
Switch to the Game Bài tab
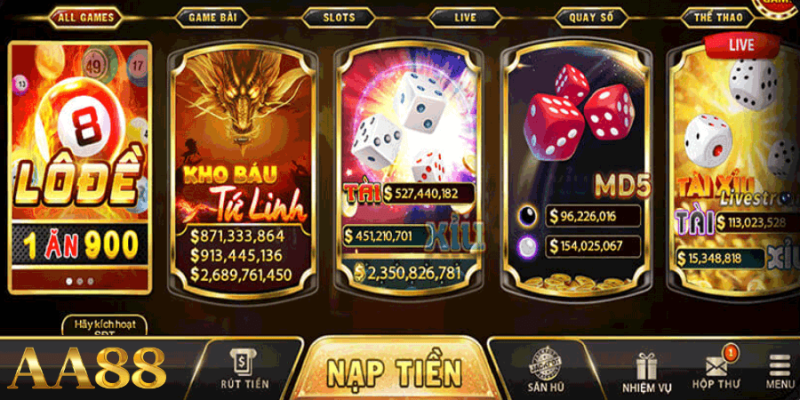(x=212, y=18)
